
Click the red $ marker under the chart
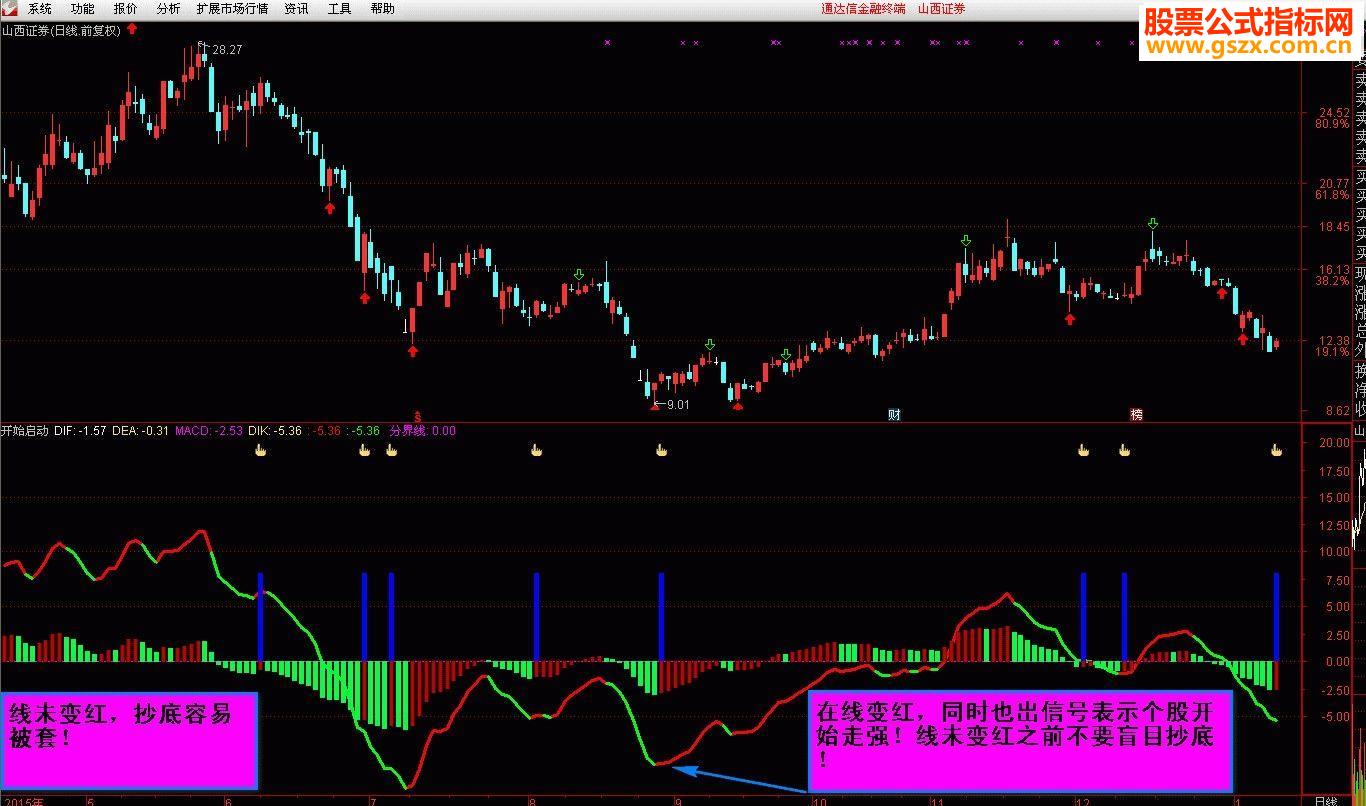(418, 414)
